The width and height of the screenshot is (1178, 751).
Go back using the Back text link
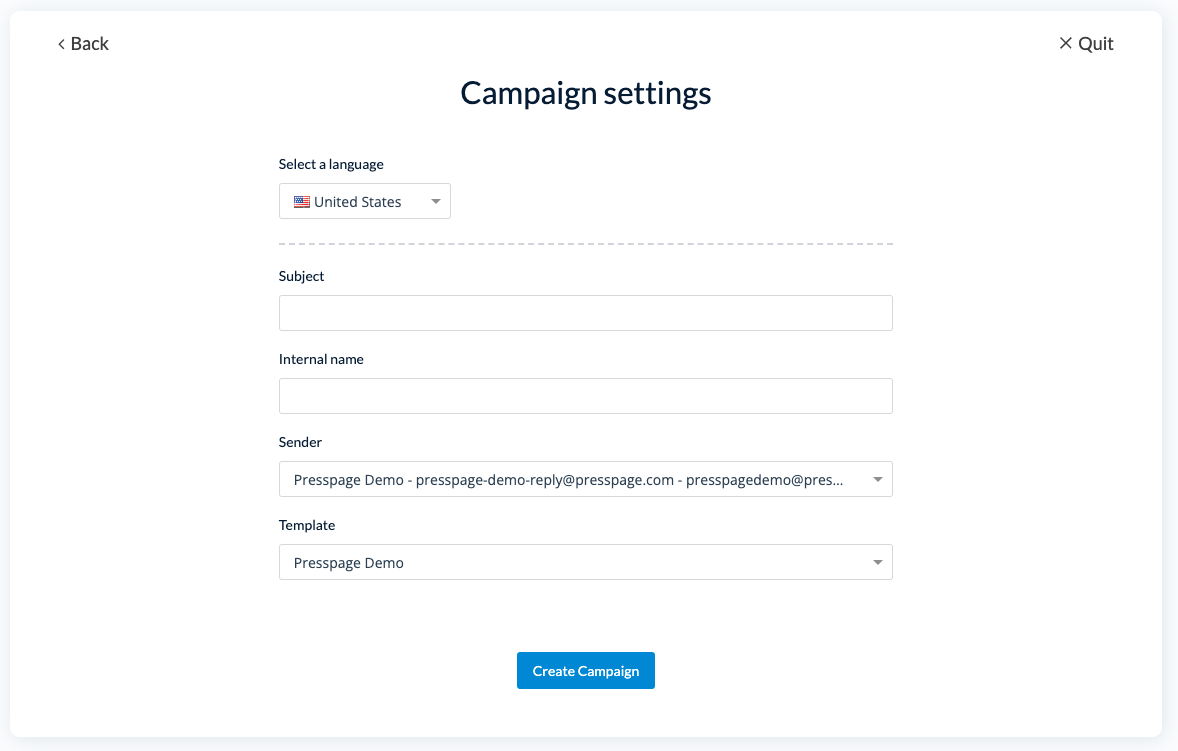click(x=90, y=44)
